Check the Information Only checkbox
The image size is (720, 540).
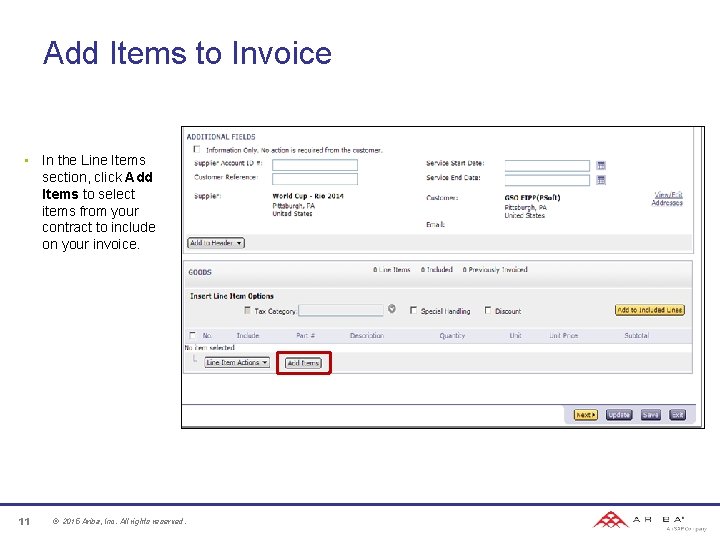pyautogui.click(x=197, y=149)
